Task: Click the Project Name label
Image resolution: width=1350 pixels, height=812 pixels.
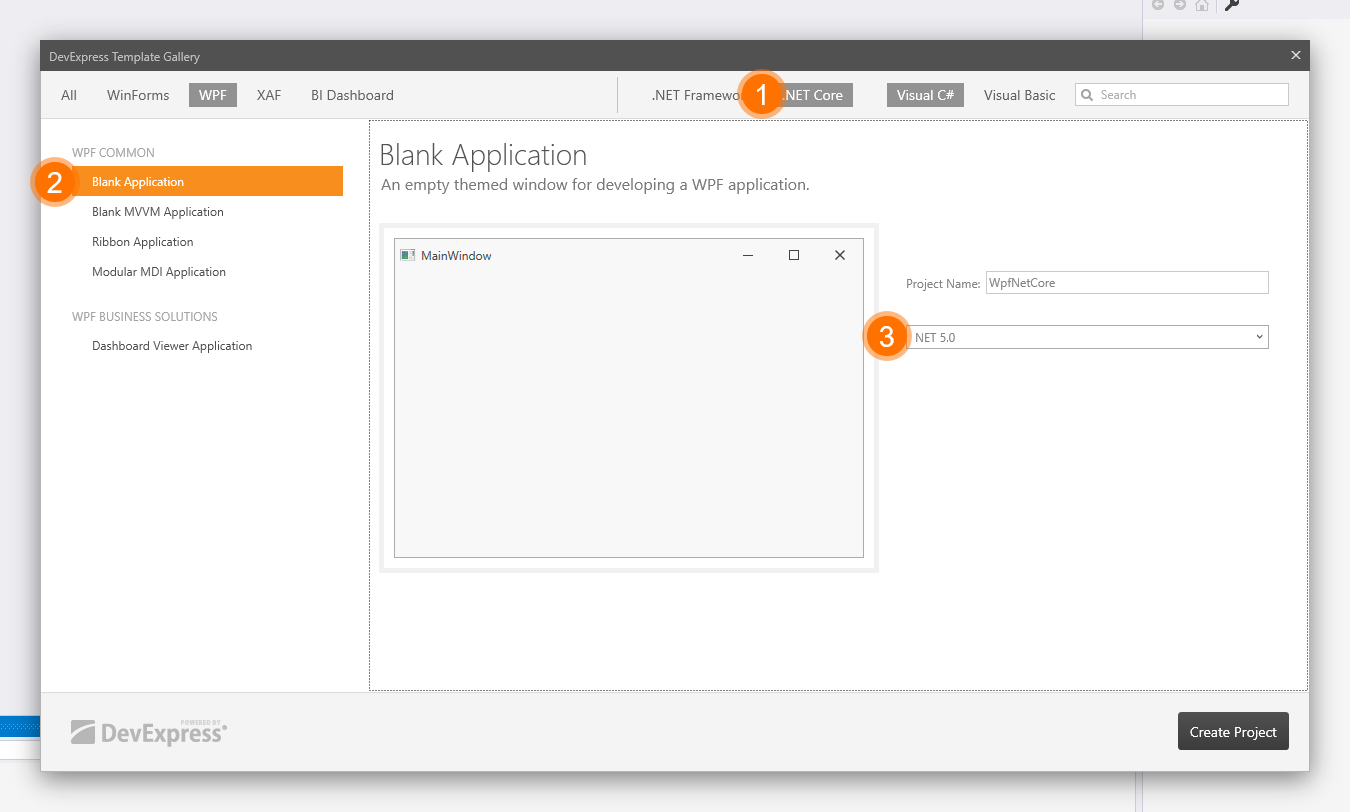Action: coord(943,284)
